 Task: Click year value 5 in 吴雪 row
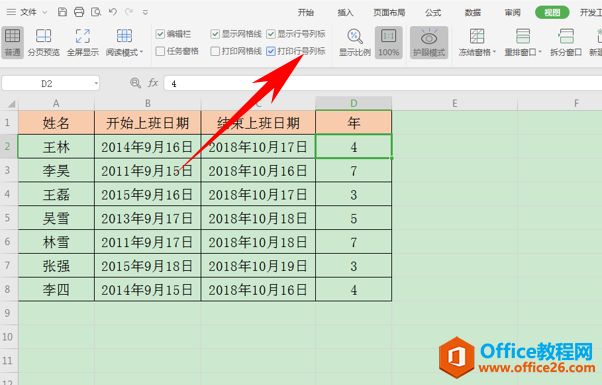[354, 218]
